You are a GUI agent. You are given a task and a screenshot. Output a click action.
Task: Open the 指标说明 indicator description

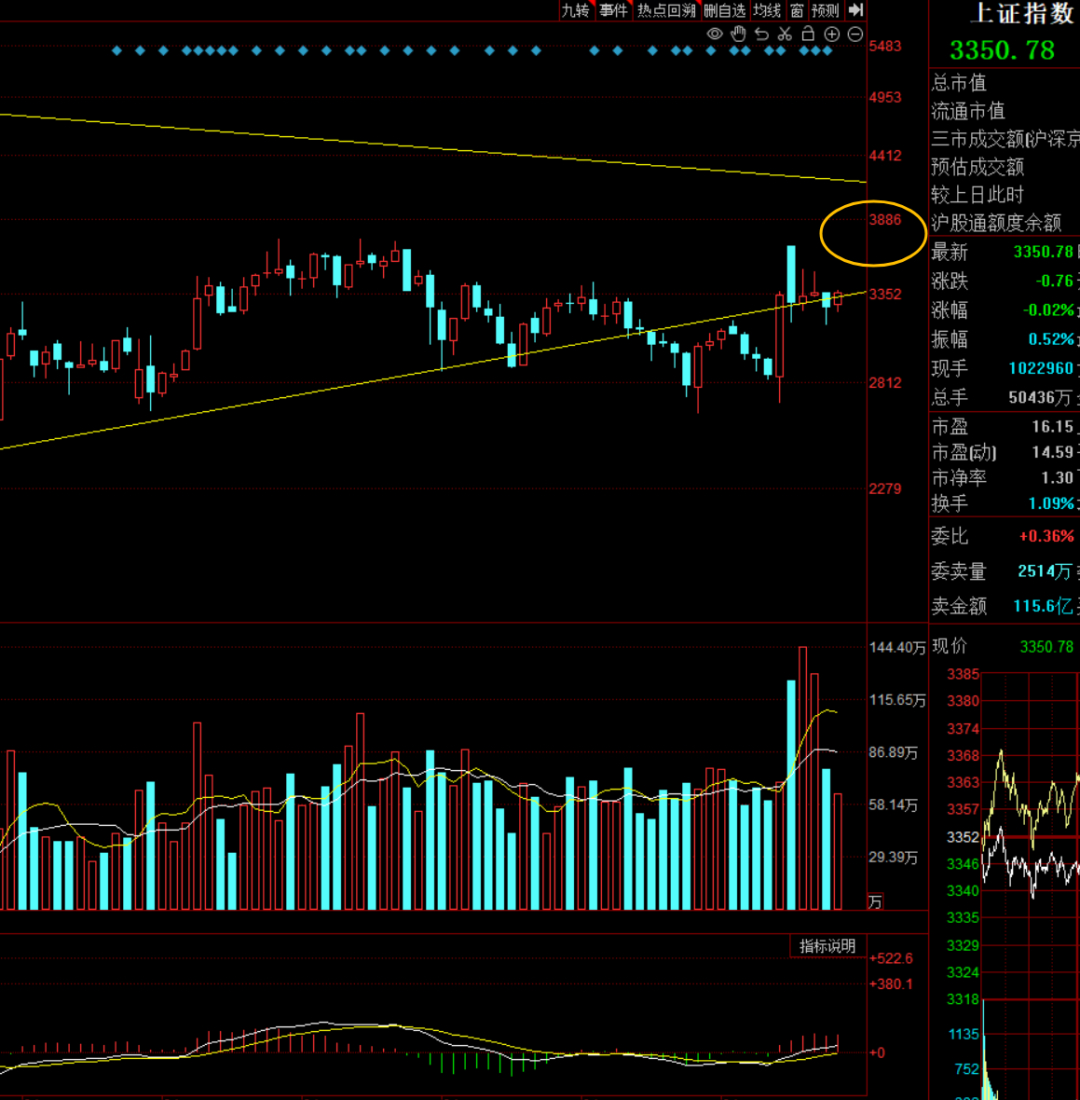pyautogui.click(x=827, y=946)
